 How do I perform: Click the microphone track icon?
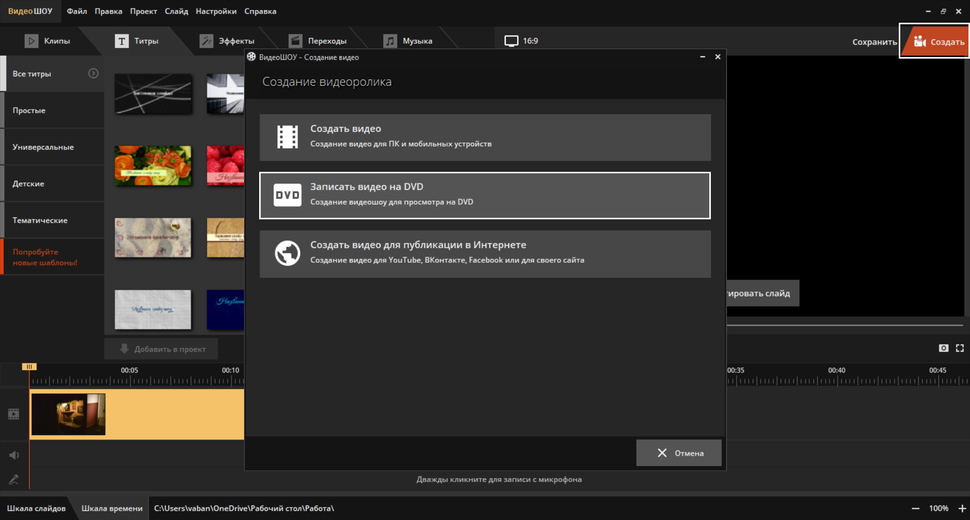[14, 479]
